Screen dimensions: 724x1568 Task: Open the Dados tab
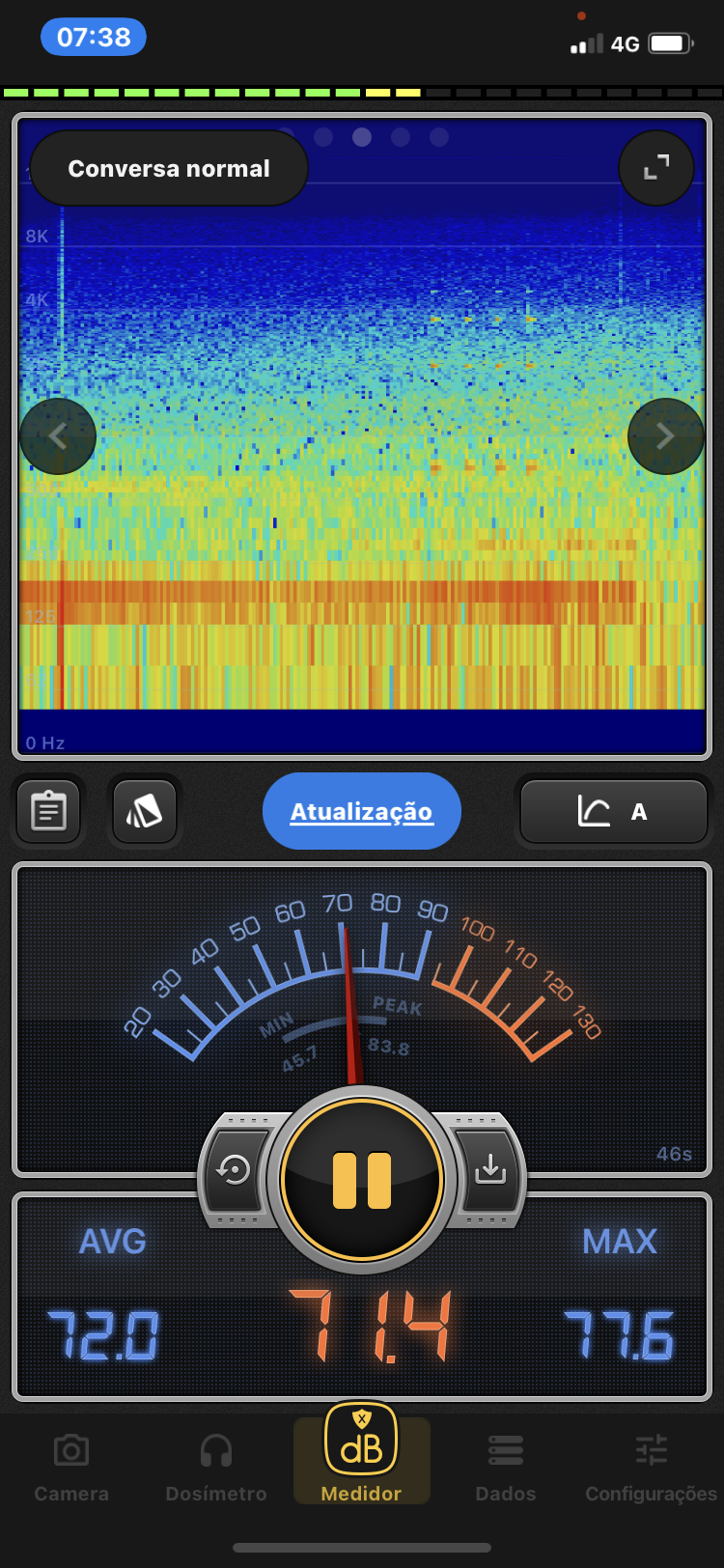[x=506, y=1468]
